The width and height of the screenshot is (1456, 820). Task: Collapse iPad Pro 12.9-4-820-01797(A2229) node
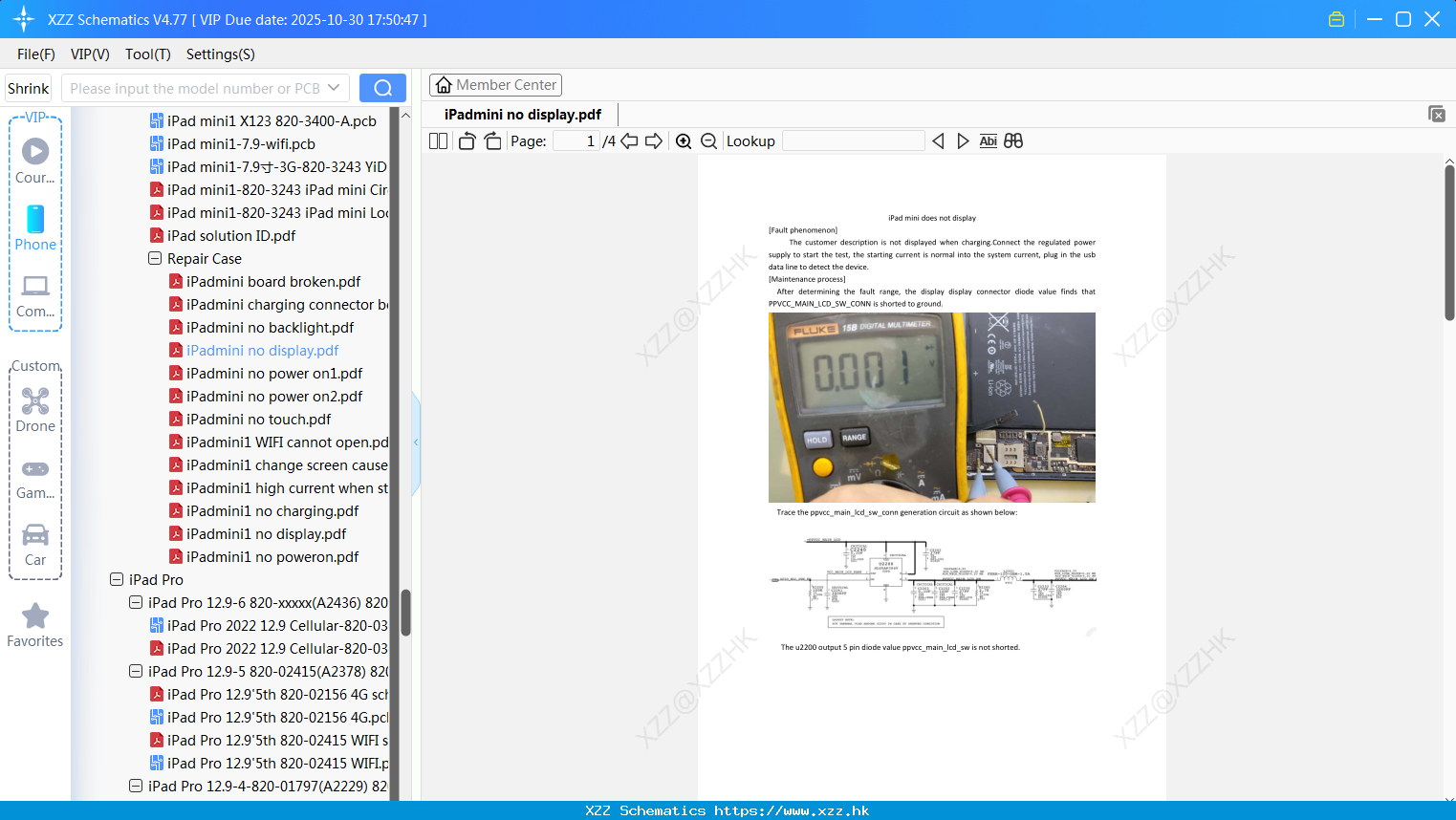[136, 787]
